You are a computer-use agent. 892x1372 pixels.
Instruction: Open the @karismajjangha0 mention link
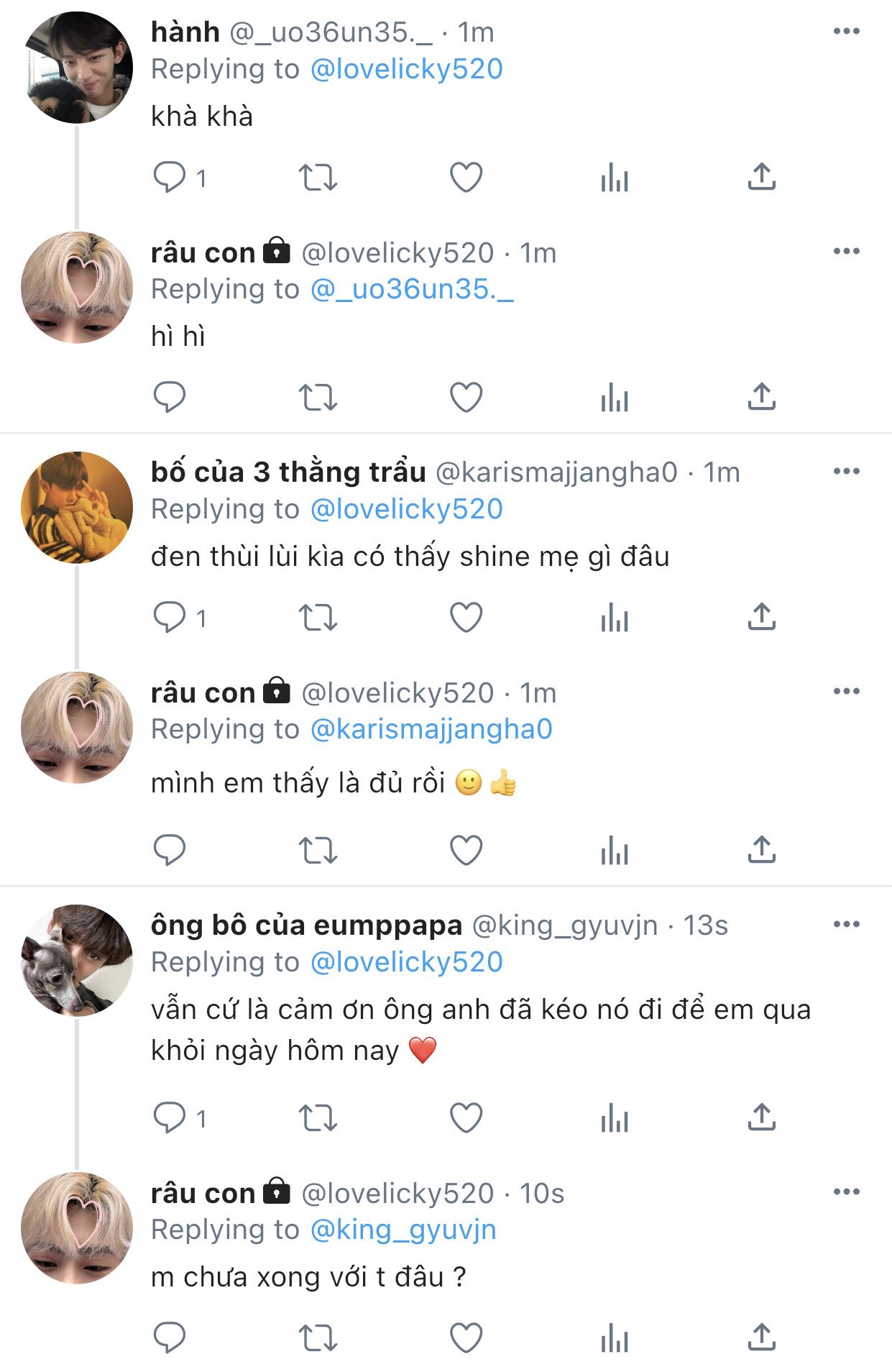tap(431, 729)
